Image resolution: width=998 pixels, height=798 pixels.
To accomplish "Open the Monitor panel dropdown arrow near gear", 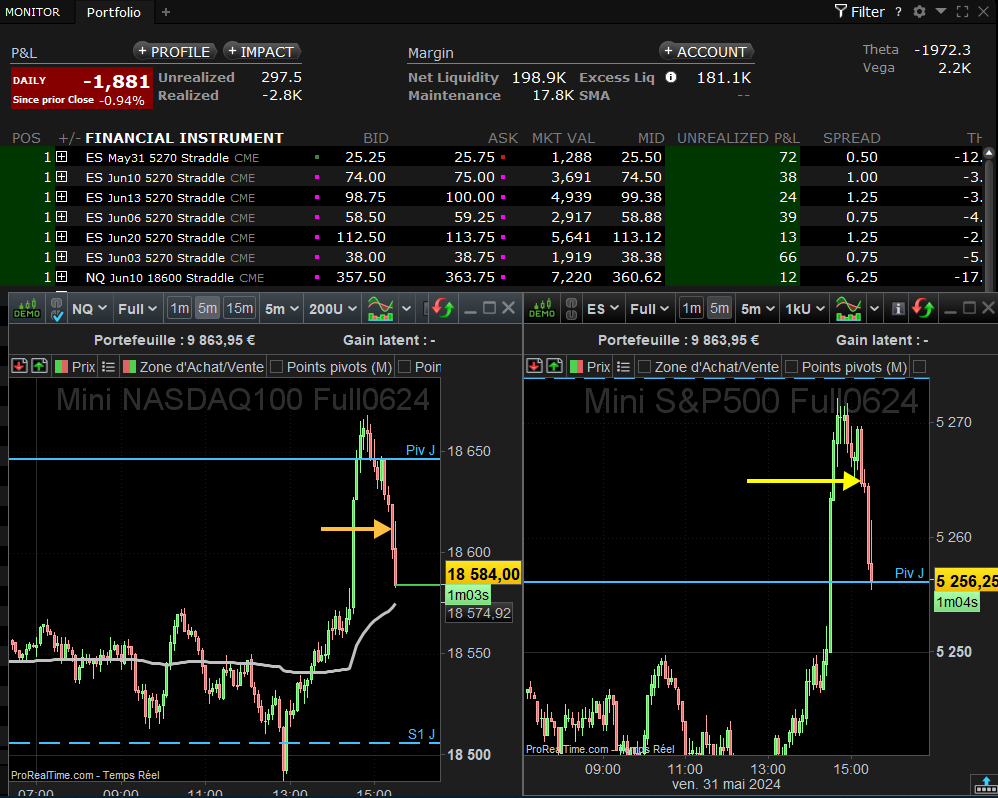I will click(941, 11).
